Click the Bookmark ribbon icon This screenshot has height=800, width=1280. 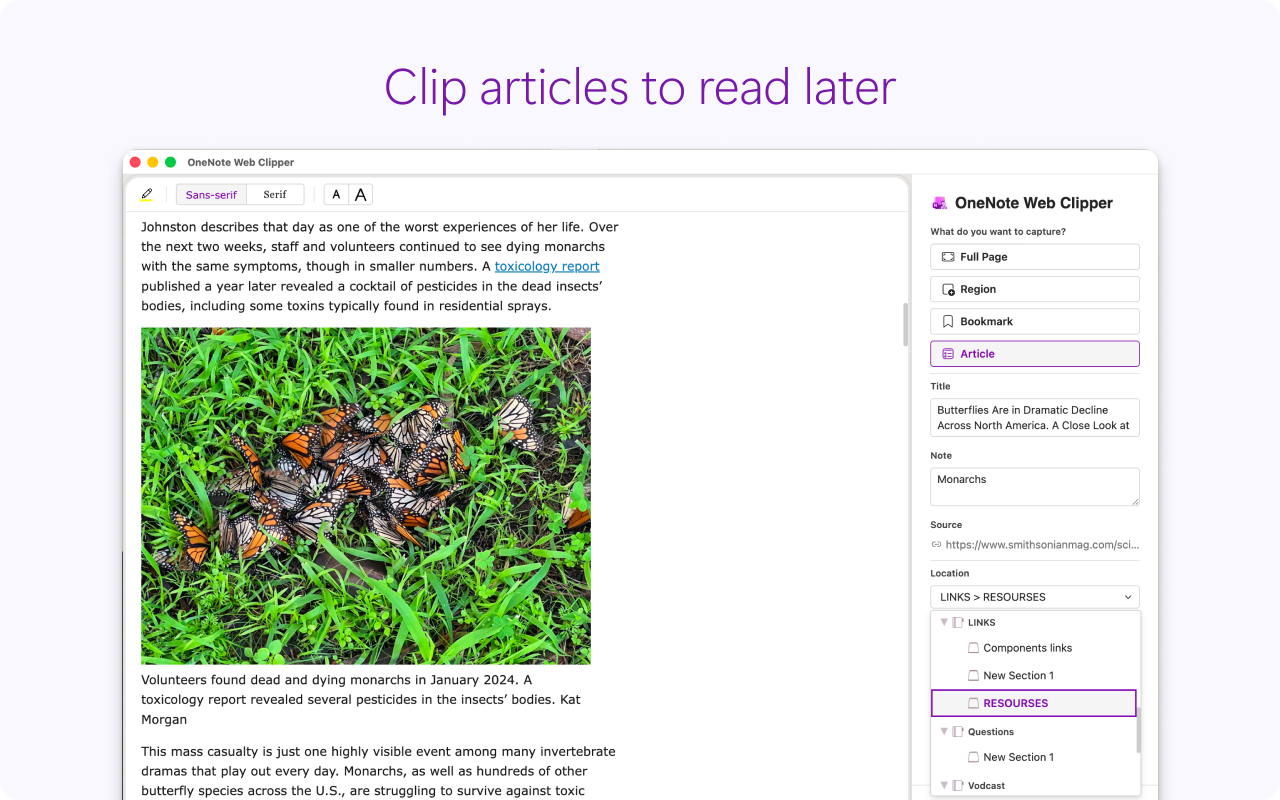(948, 321)
